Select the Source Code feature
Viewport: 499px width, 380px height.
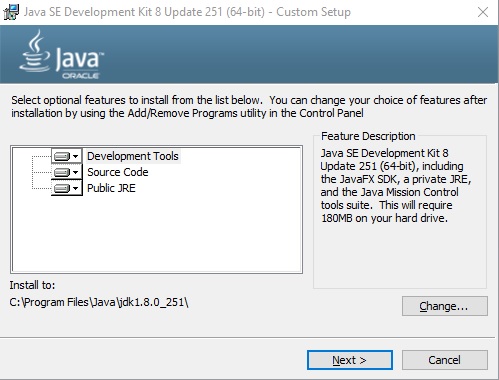coord(118,172)
